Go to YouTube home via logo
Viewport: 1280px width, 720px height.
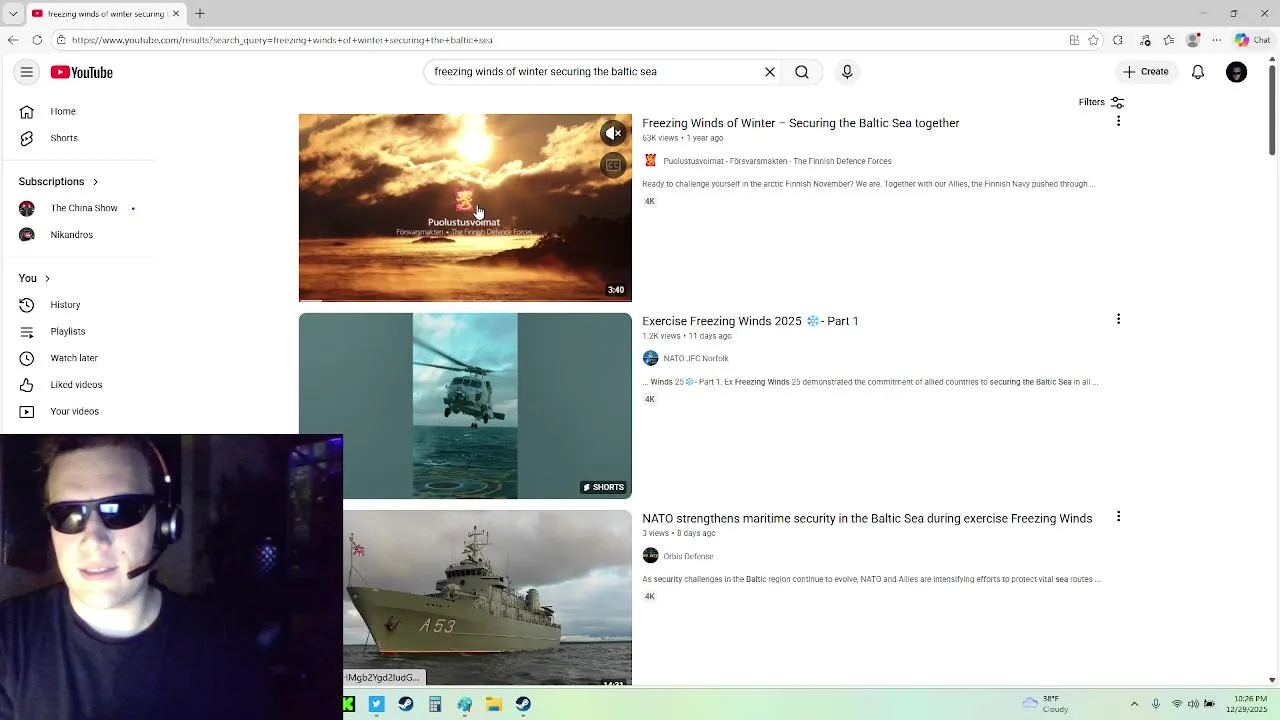click(82, 72)
